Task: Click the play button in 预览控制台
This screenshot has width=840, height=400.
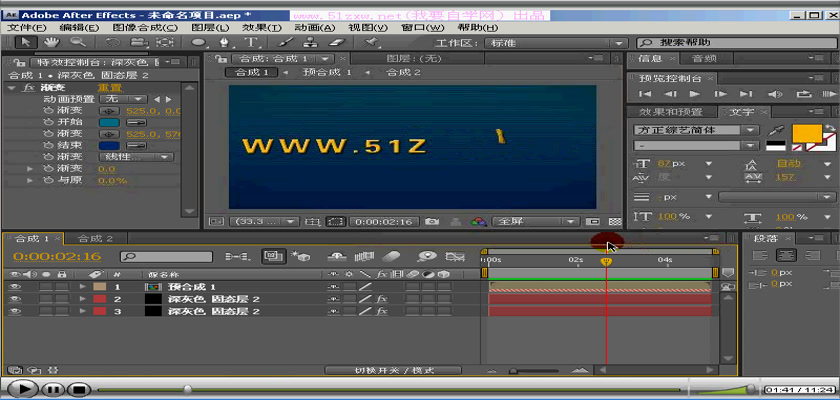Action: coord(695,94)
